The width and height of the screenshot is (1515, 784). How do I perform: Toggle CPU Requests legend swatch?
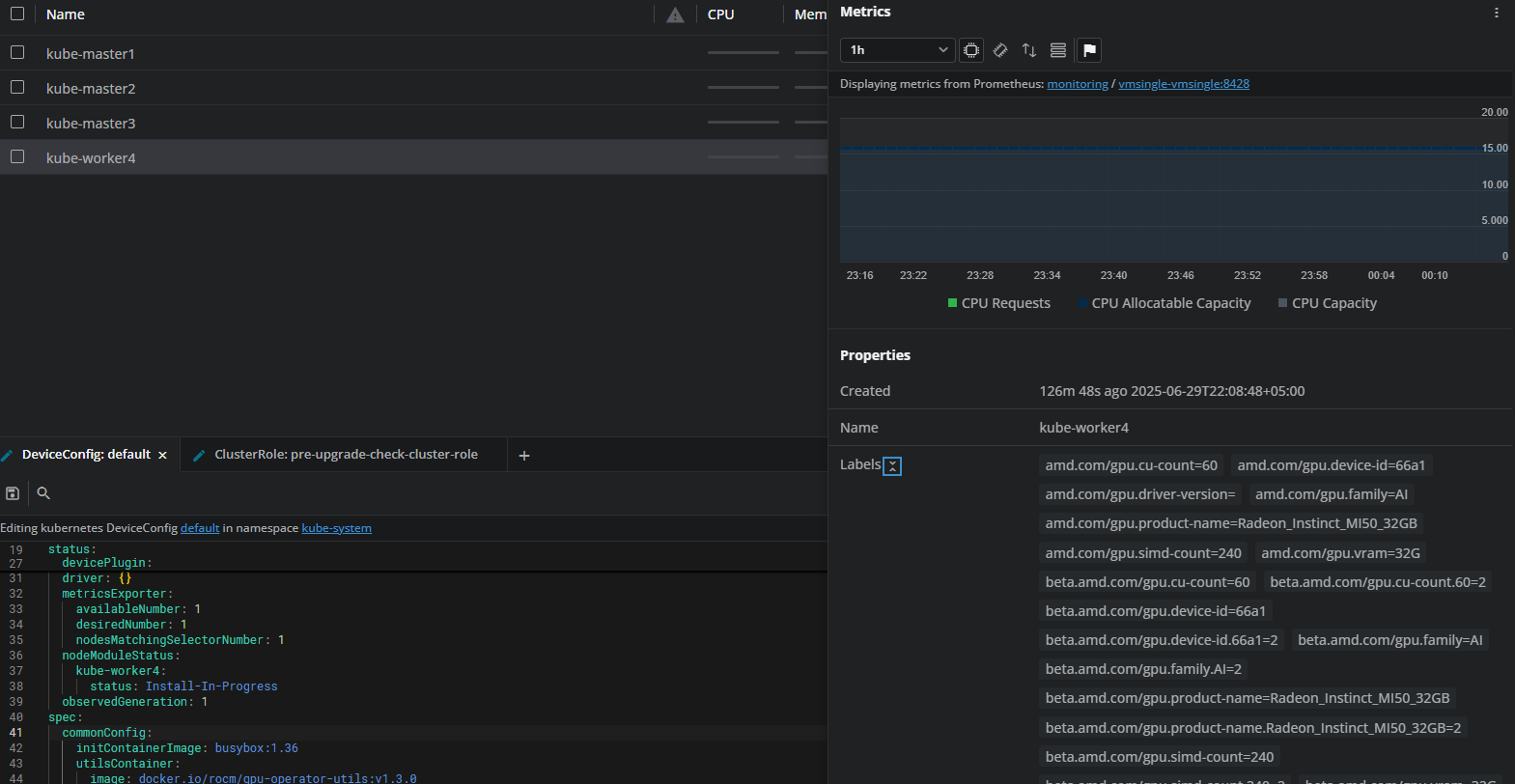[953, 303]
